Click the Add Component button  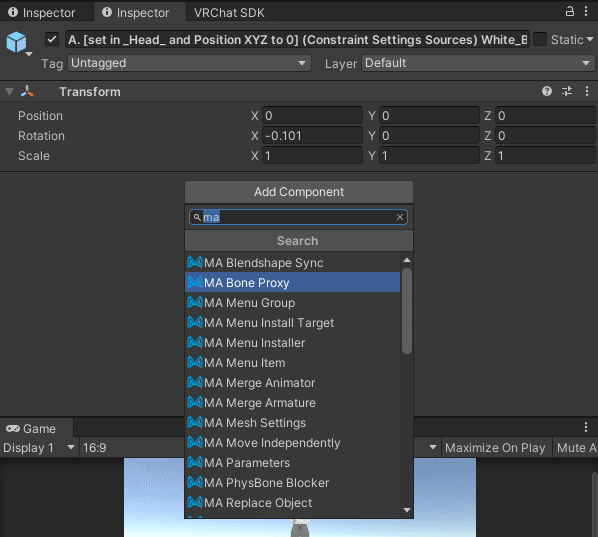point(299,192)
